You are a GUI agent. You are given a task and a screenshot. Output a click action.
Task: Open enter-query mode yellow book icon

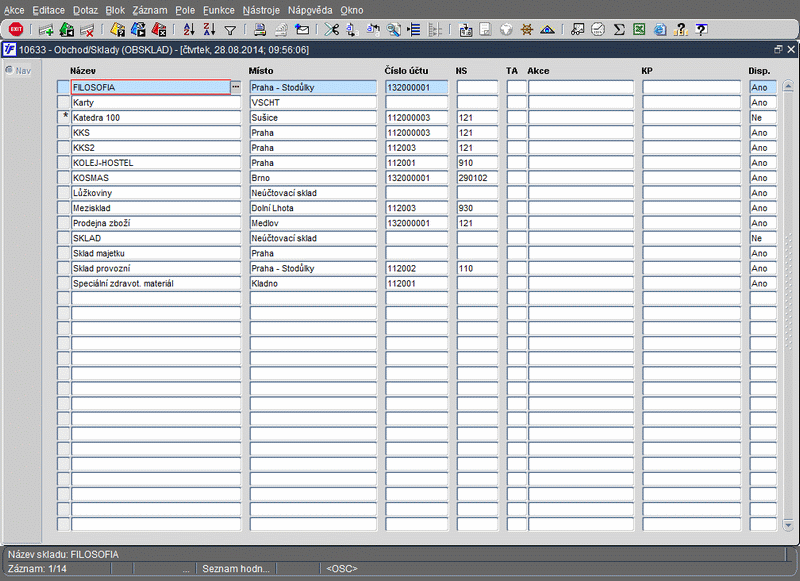coord(117,30)
